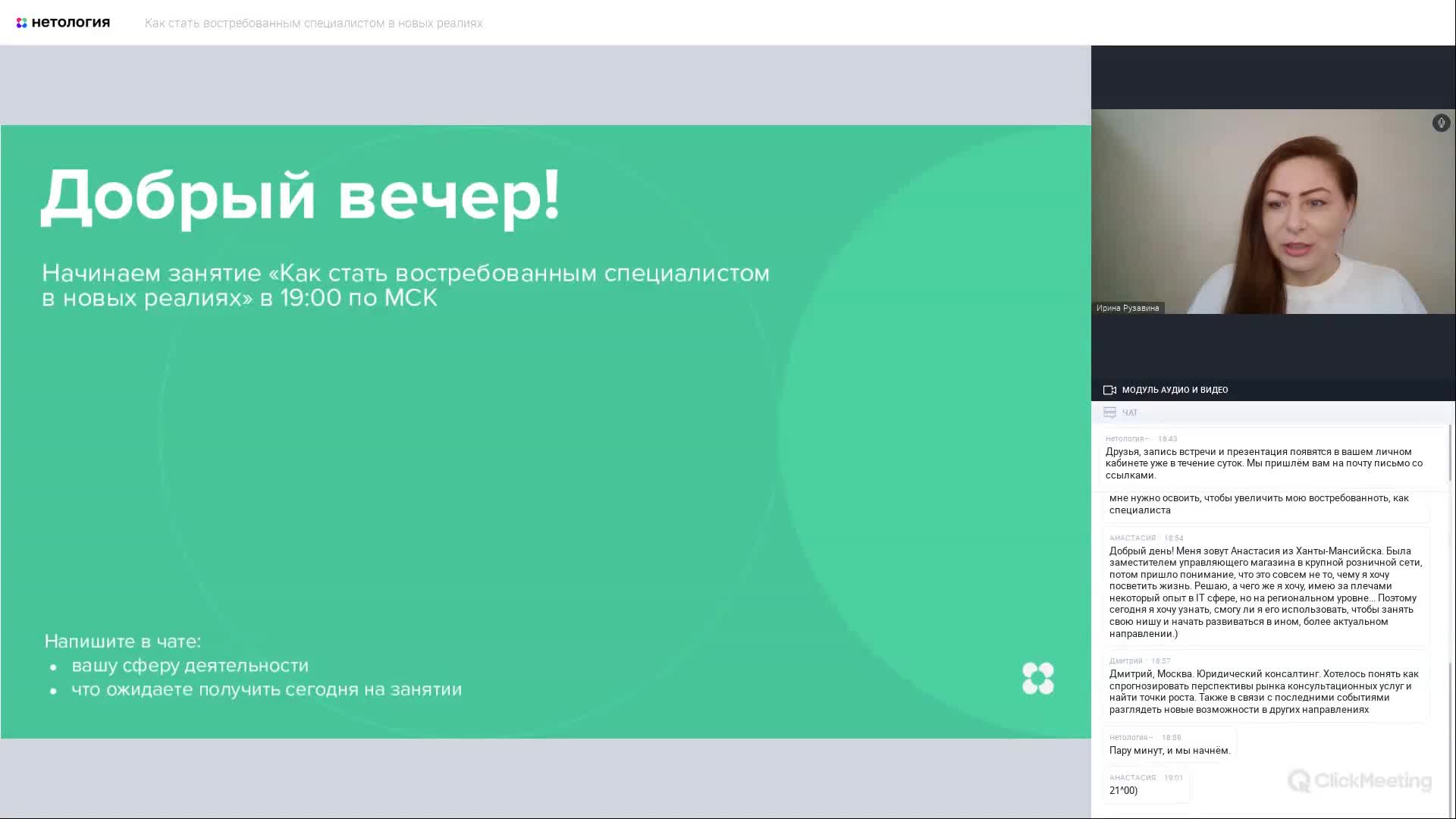Click the Нетология logo
This screenshot has height=819, width=1456.
click(63, 23)
